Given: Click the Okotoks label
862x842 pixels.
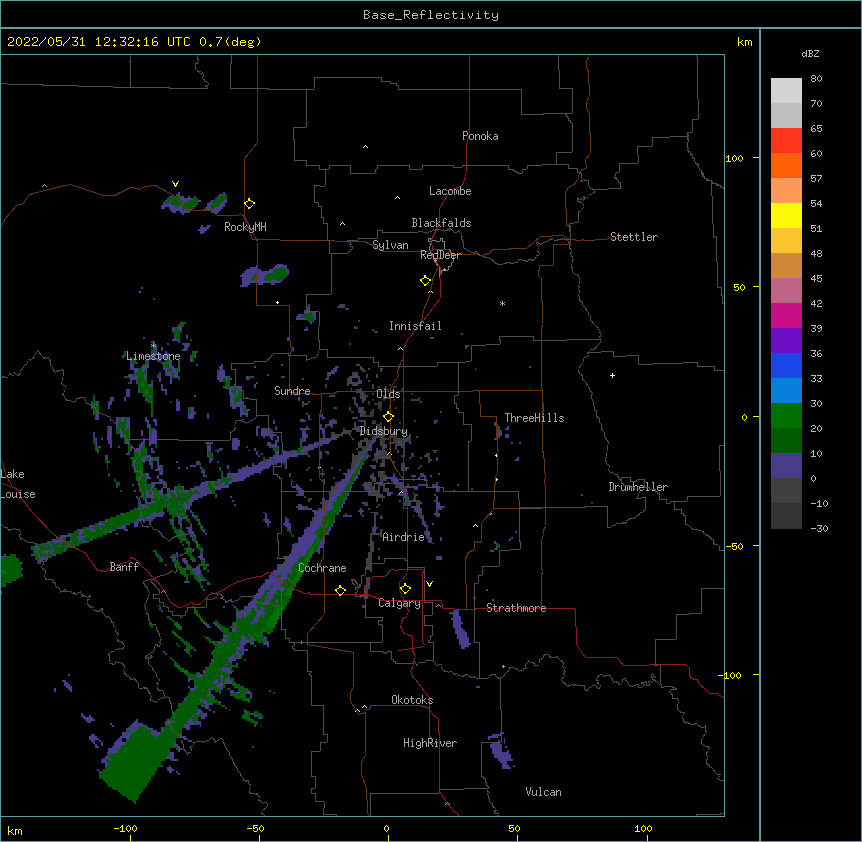Looking at the screenshot, I should click(x=412, y=700).
